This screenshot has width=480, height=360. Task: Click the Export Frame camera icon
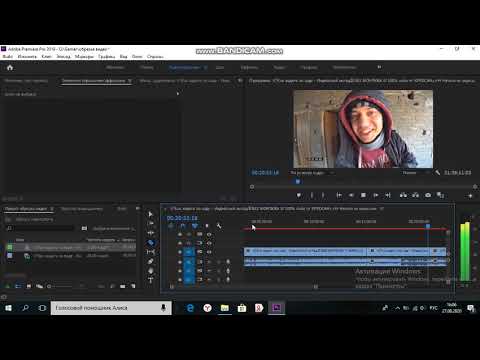428,195
